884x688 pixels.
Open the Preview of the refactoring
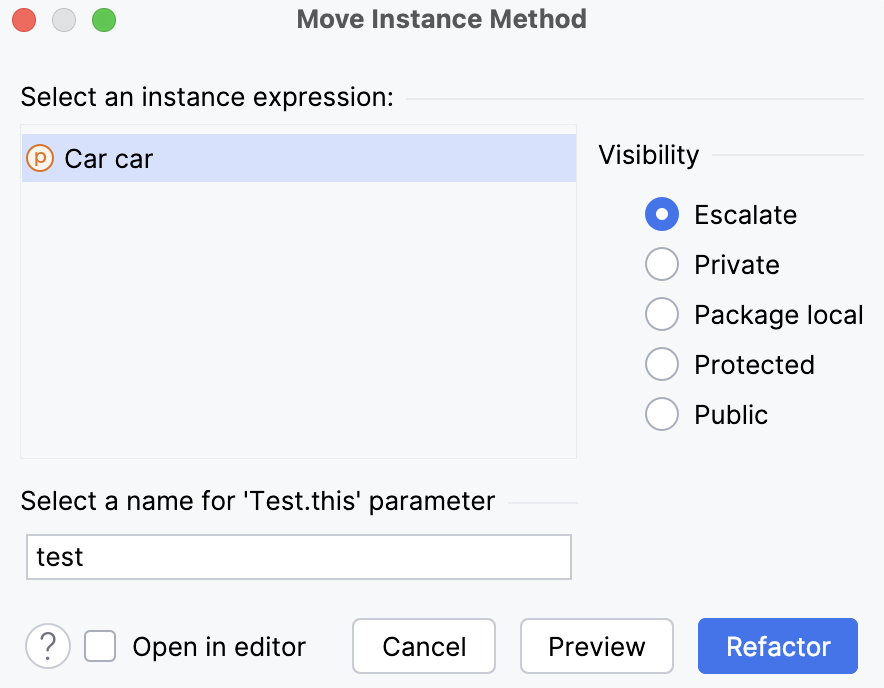(596, 646)
